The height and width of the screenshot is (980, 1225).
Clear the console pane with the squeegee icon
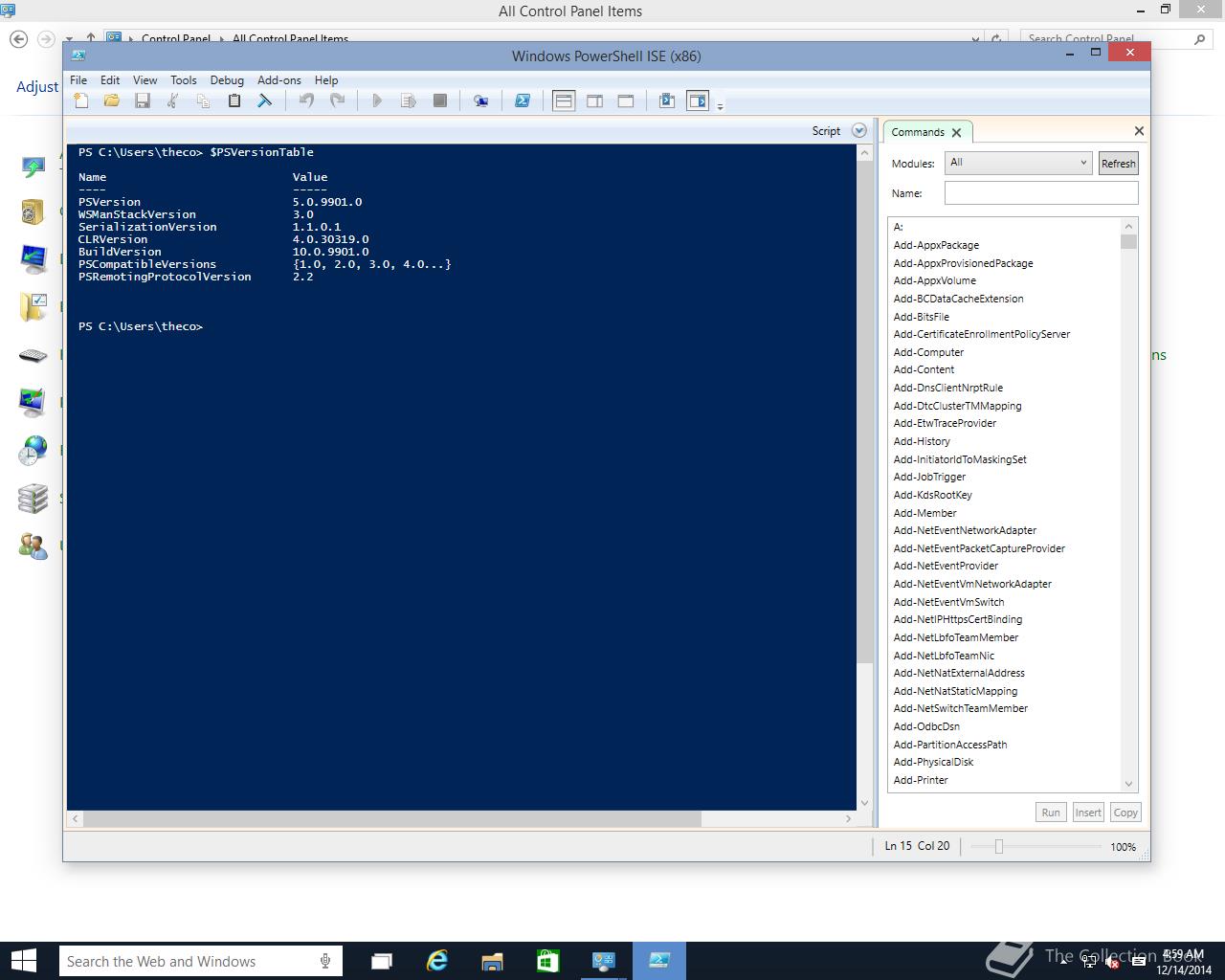(265, 100)
